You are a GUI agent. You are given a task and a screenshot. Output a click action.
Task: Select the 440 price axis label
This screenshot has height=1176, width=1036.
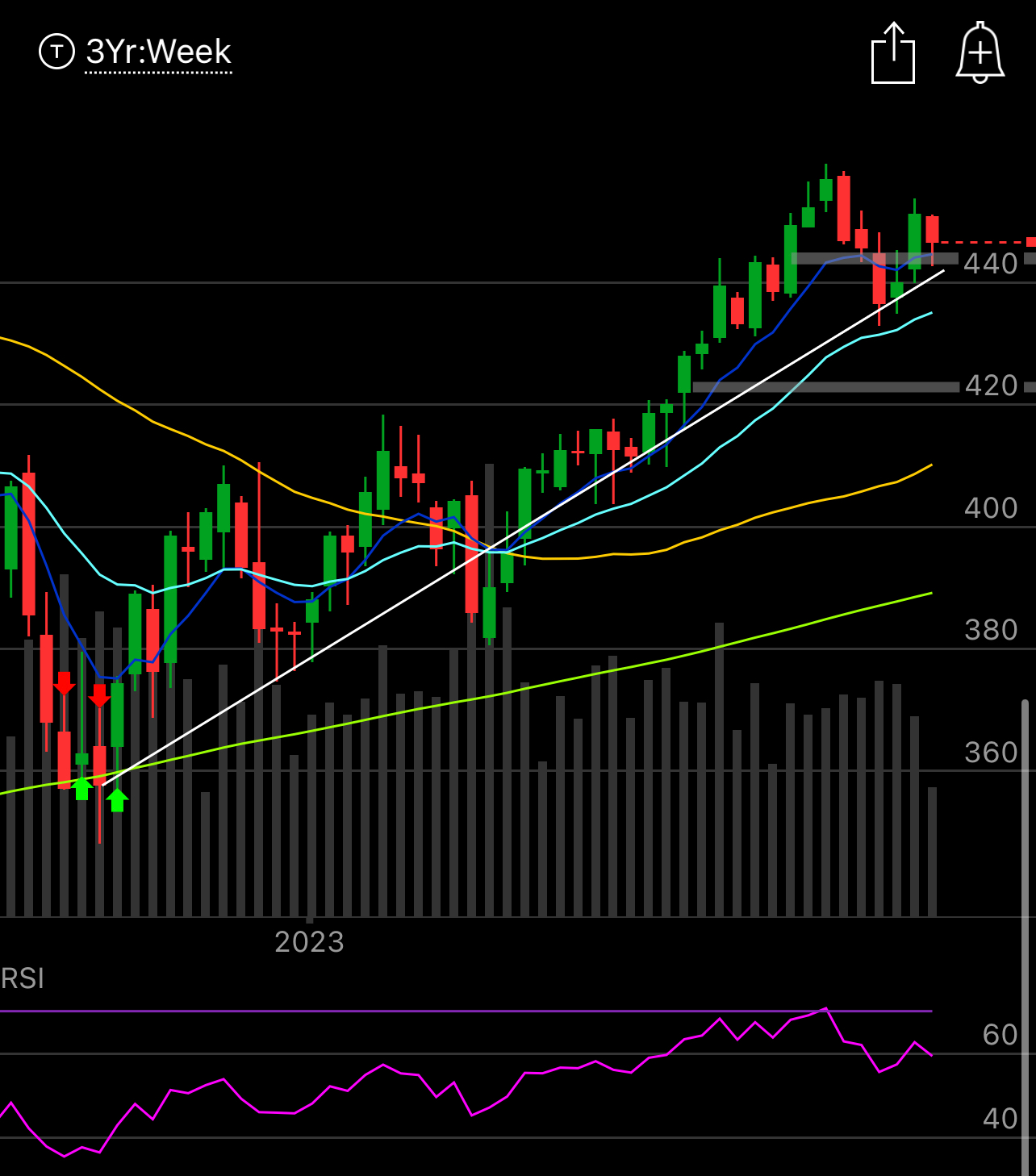point(991,264)
